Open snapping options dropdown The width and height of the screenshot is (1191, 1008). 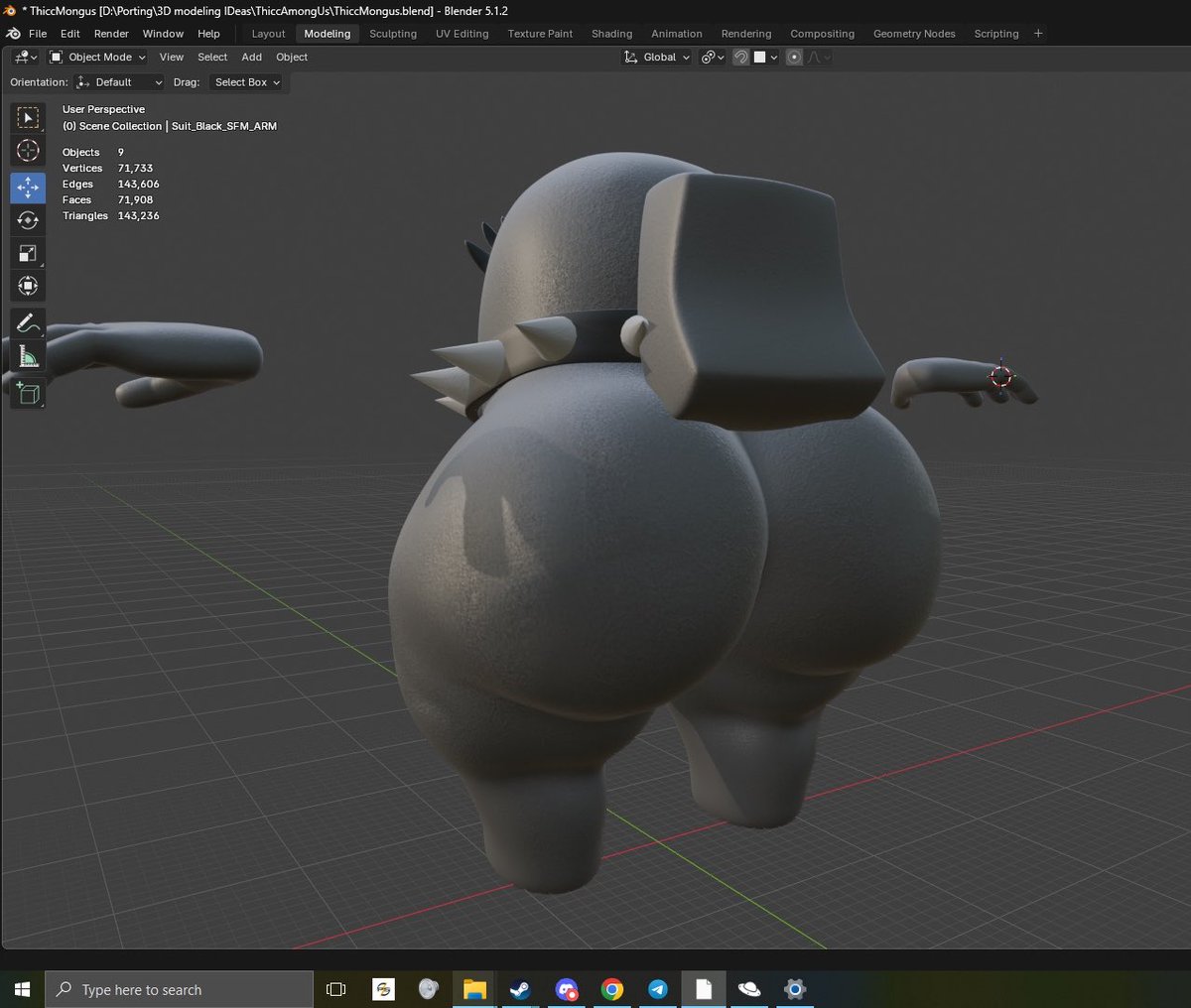765,58
